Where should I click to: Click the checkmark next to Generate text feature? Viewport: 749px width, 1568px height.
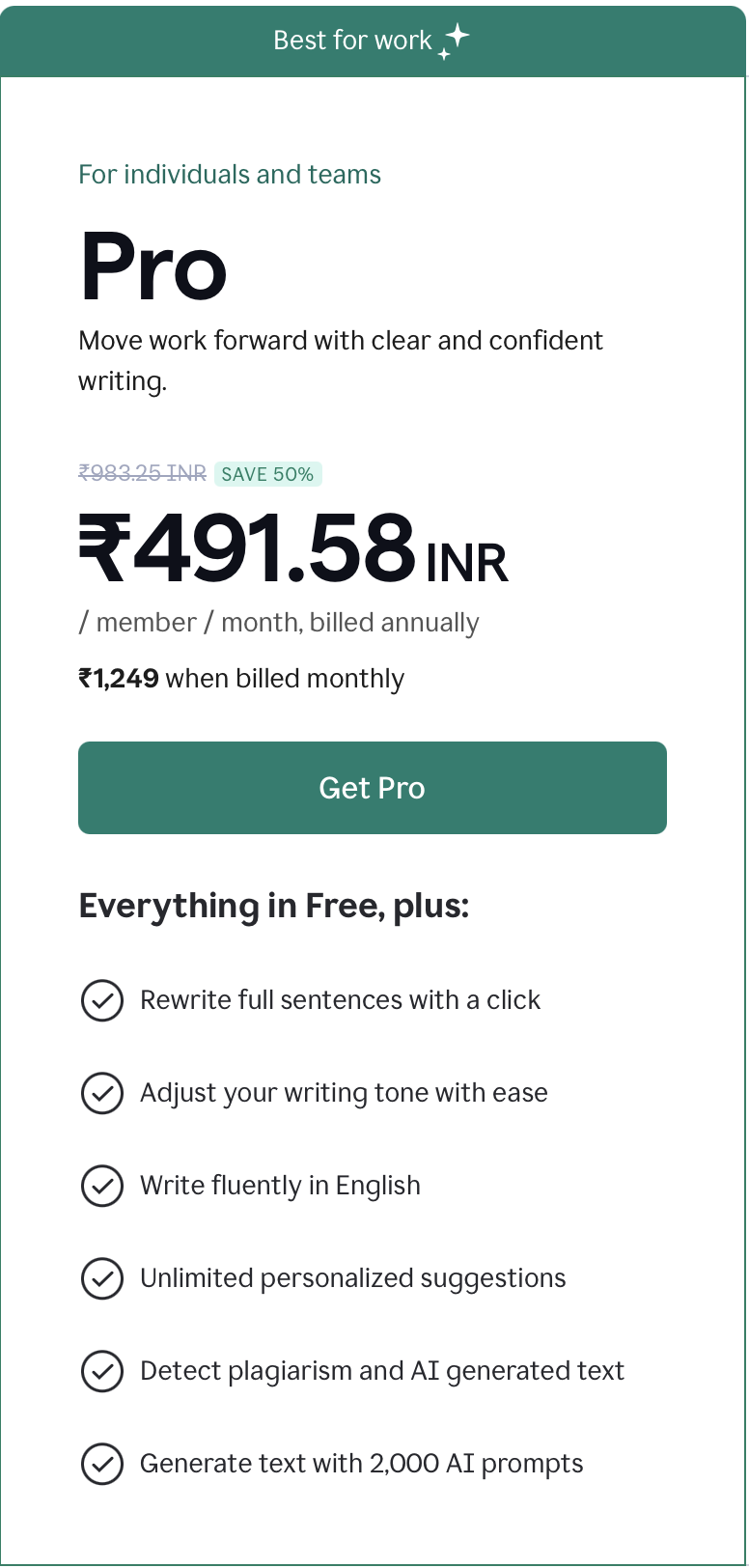coord(102,1464)
